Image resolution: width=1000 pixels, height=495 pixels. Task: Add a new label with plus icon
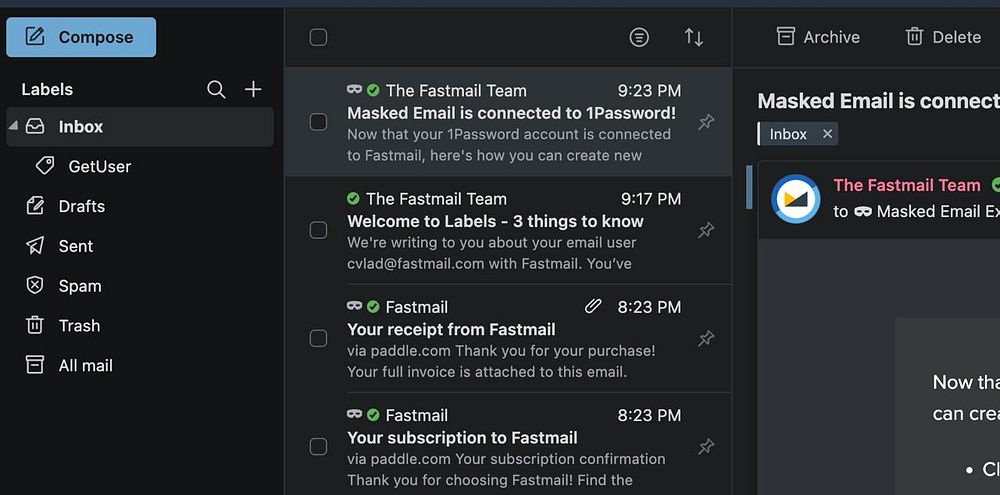(254, 90)
